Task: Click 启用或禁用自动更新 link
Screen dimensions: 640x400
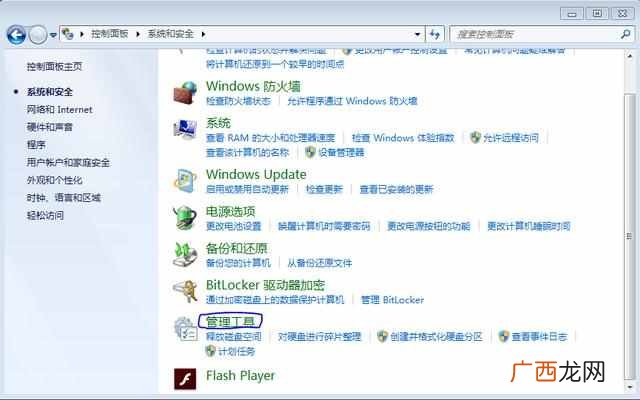Action: tap(247, 189)
